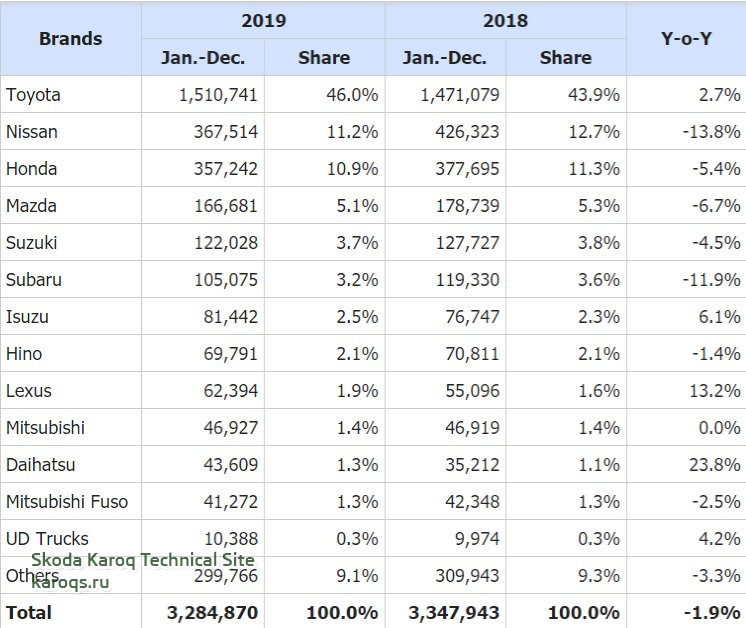Click Mitsubishi Y-o-Y value 0.0%

pos(719,428)
